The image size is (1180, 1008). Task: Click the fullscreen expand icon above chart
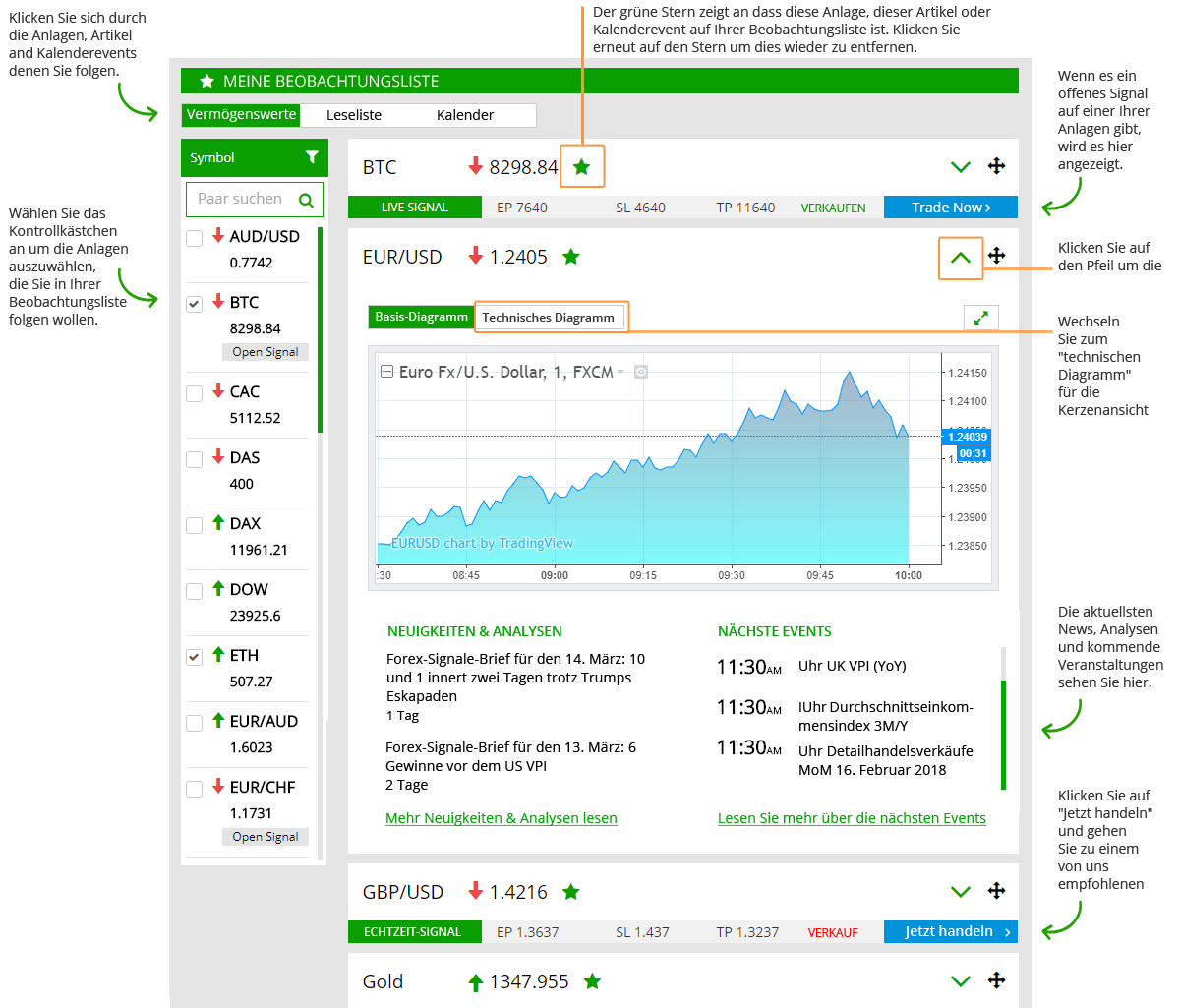(980, 318)
